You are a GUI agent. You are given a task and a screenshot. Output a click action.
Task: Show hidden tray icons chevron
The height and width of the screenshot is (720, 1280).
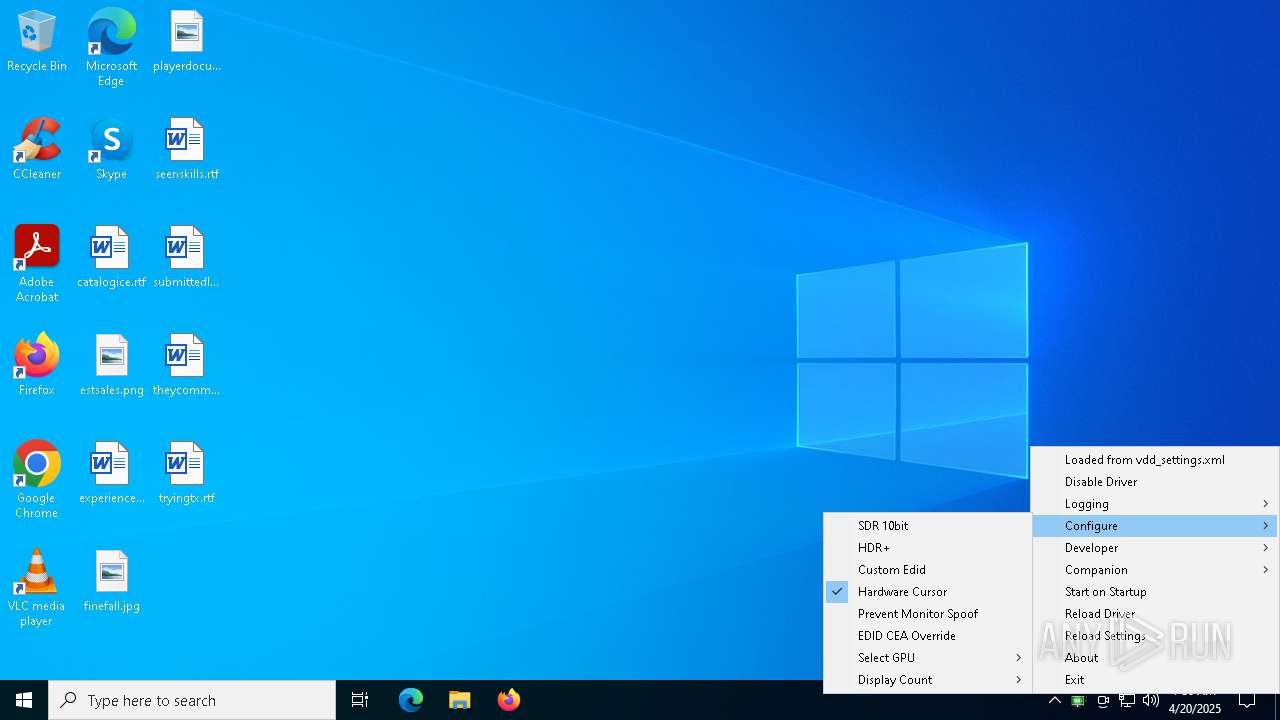(1054, 701)
